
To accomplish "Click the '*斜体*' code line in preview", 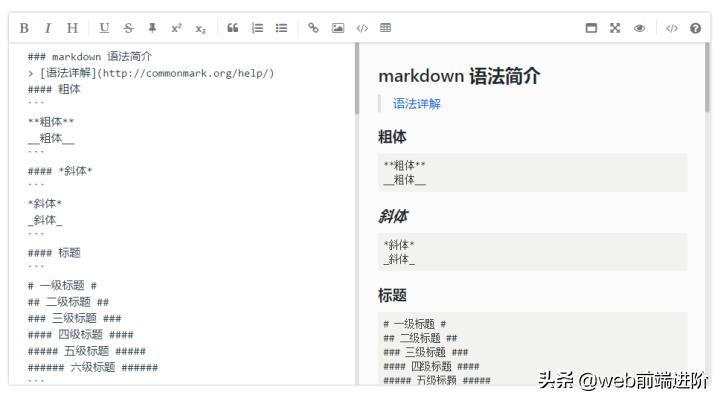I will click(399, 244).
